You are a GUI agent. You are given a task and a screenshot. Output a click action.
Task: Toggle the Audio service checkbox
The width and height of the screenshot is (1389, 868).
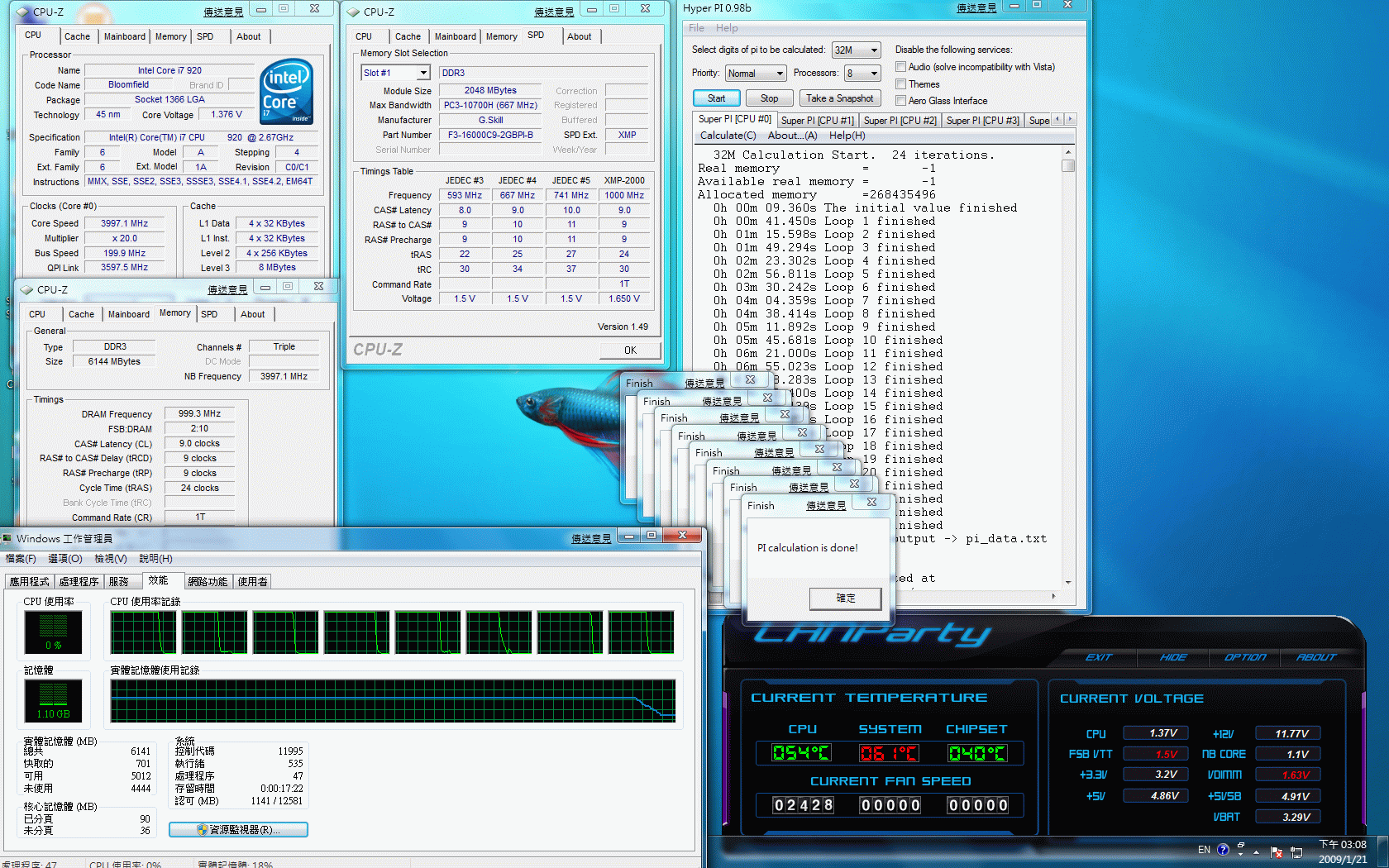pyautogui.click(x=901, y=67)
